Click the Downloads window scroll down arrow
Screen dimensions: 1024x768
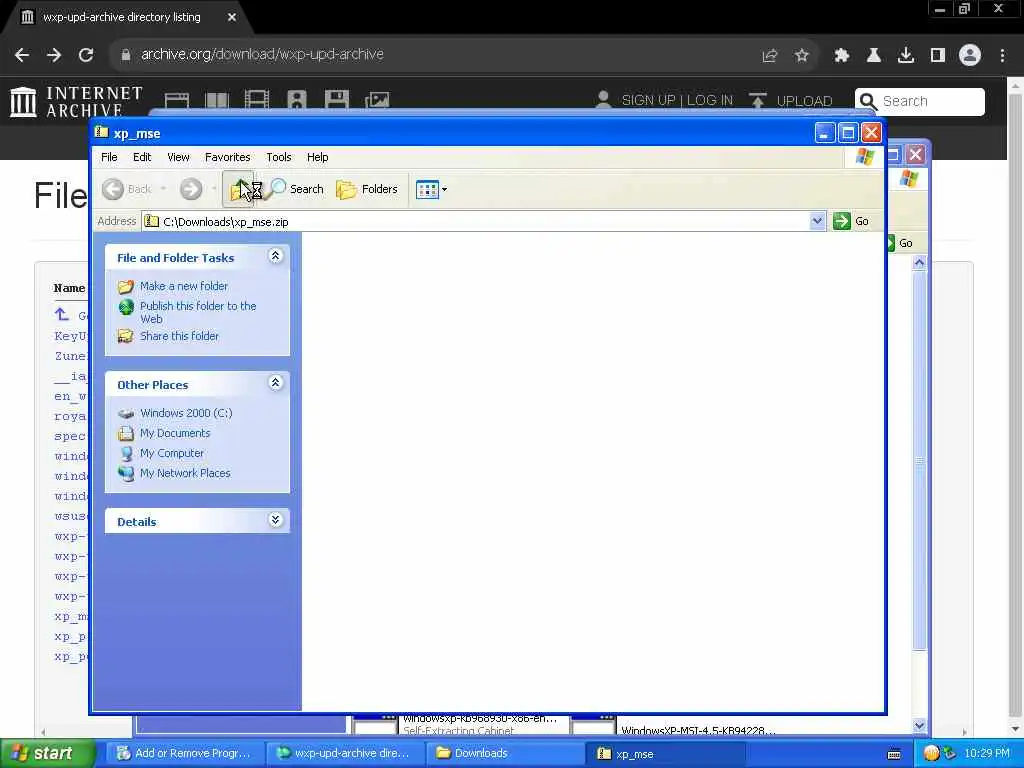[919, 725]
